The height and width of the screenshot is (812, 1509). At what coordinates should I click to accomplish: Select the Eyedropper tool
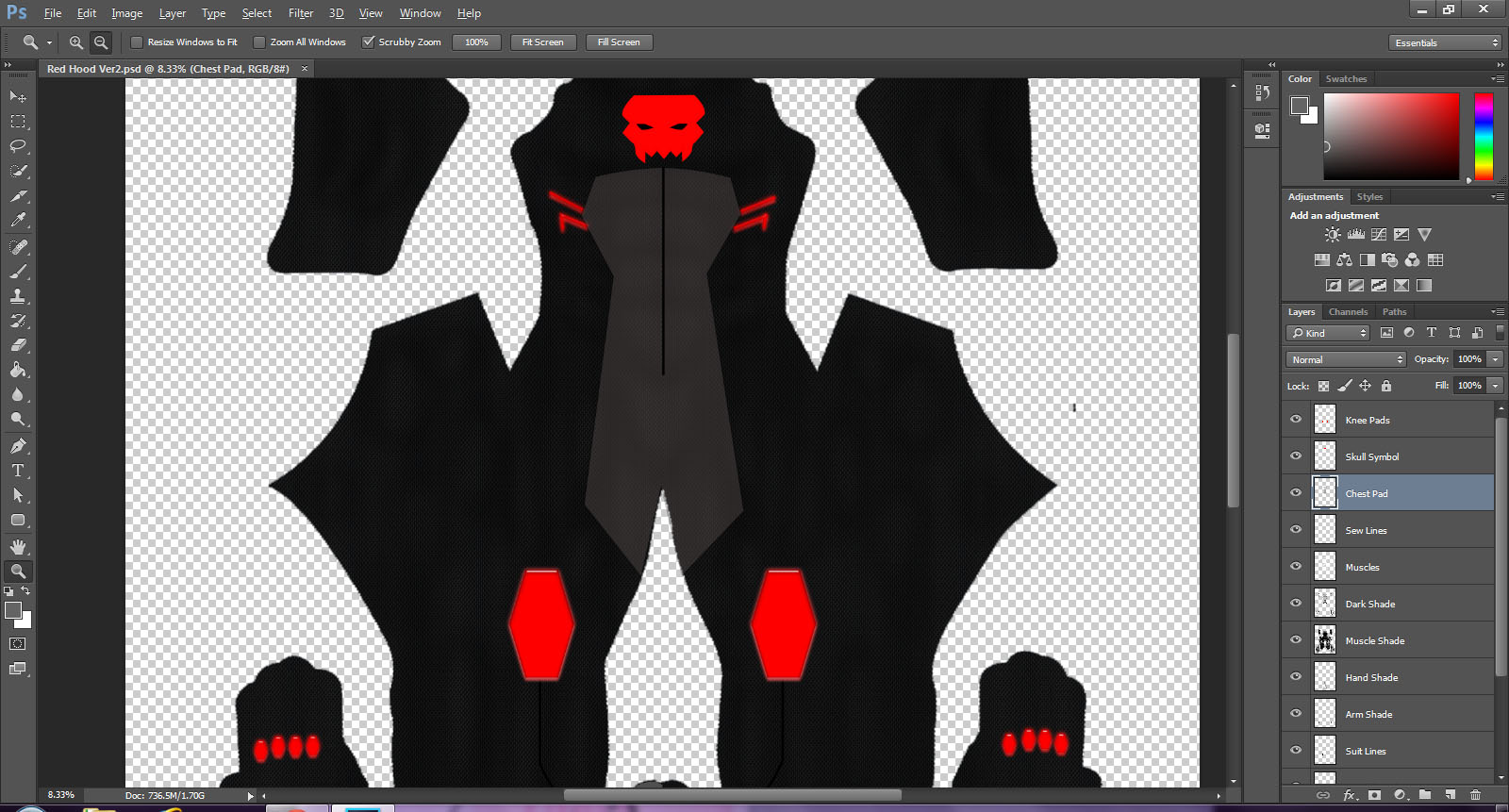pyautogui.click(x=18, y=221)
